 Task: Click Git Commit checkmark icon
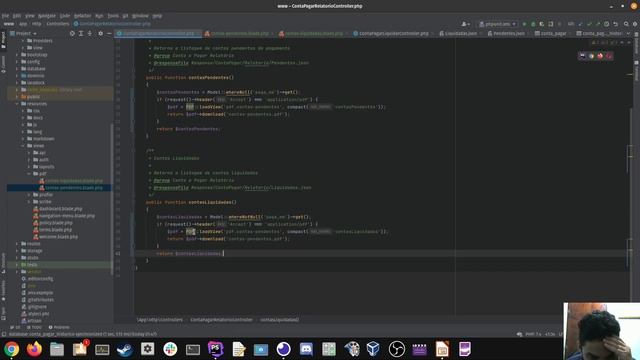(x=589, y=24)
